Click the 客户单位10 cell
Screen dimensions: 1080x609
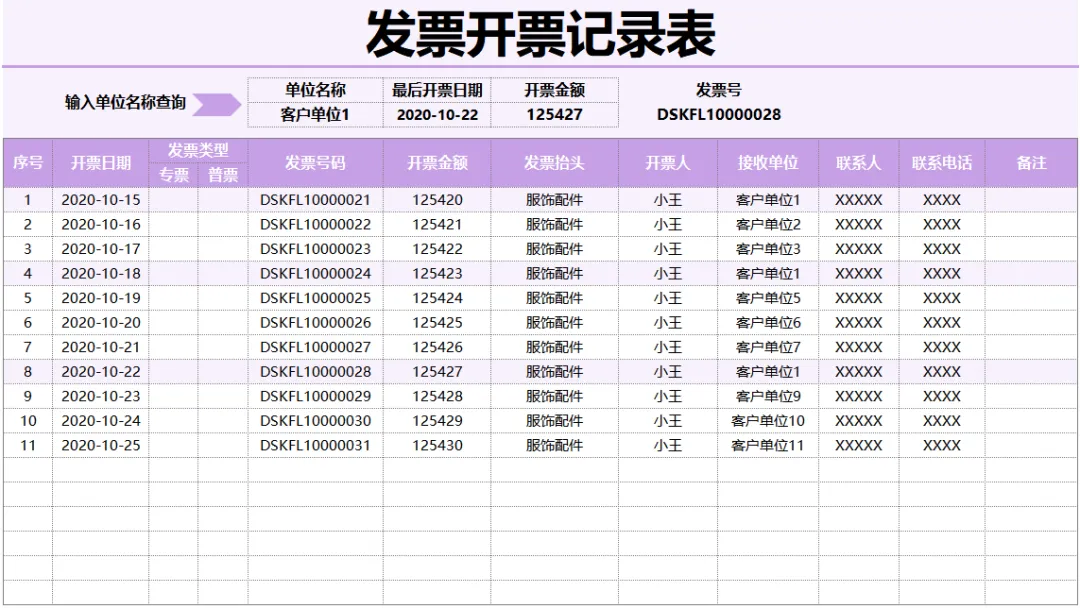768,421
